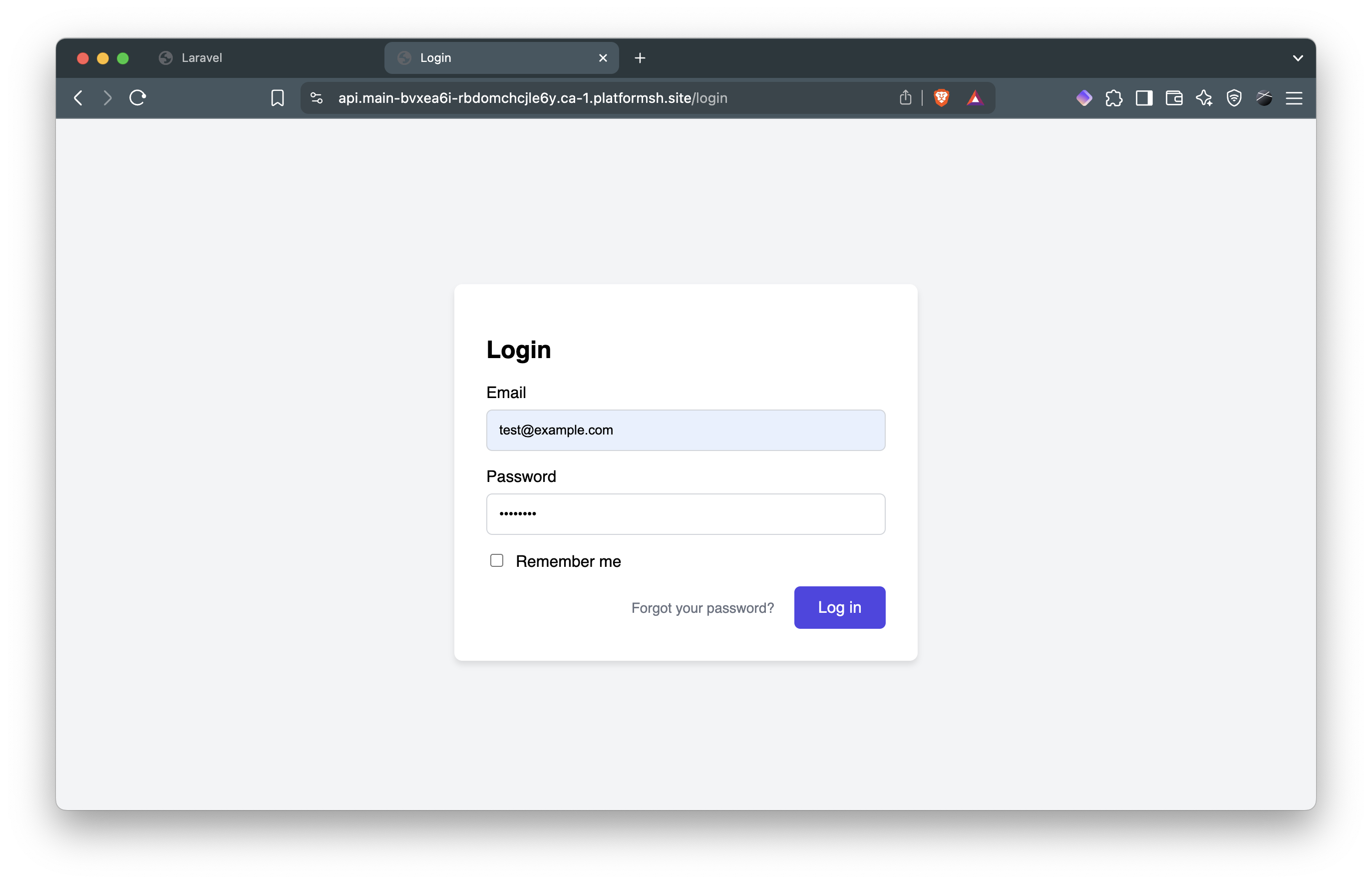Open site settings icon beside URL
Viewport: 1372px width, 884px height.
(x=317, y=98)
